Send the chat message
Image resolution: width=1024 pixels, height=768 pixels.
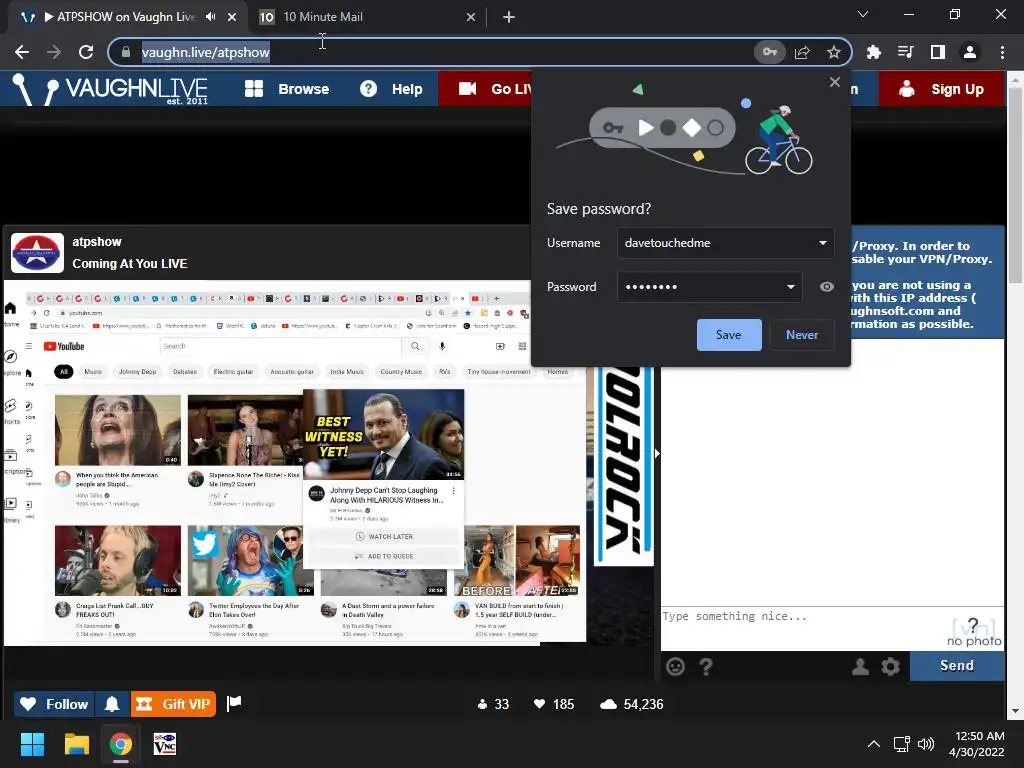pos(957,665)
